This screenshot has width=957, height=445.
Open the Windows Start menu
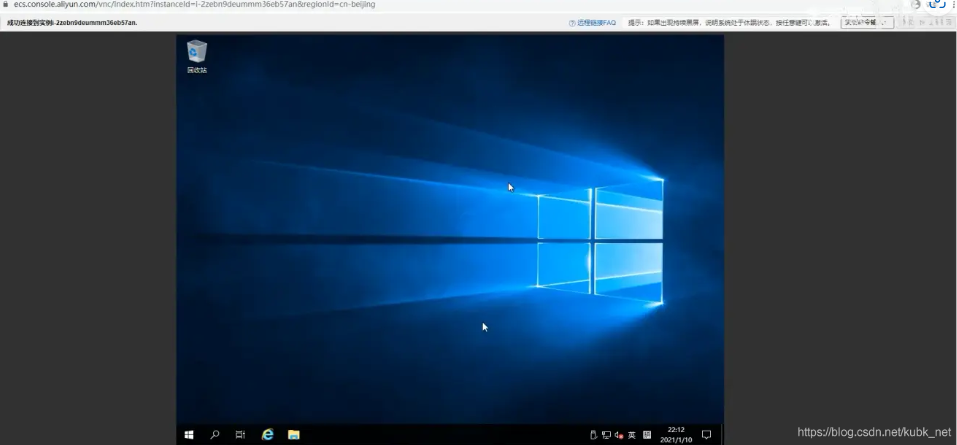(189, 435)
